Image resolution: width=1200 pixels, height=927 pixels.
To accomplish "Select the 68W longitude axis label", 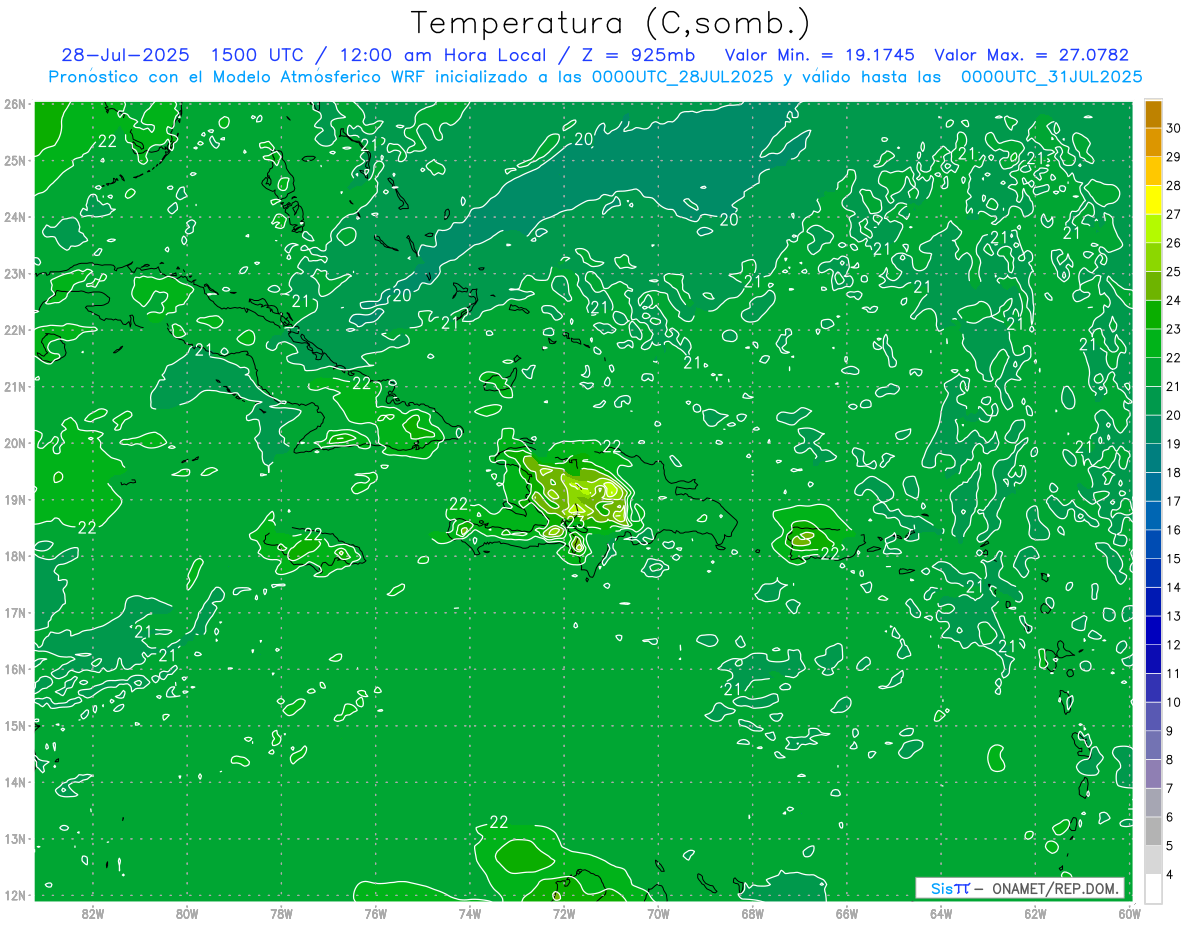I will (752, 912).
